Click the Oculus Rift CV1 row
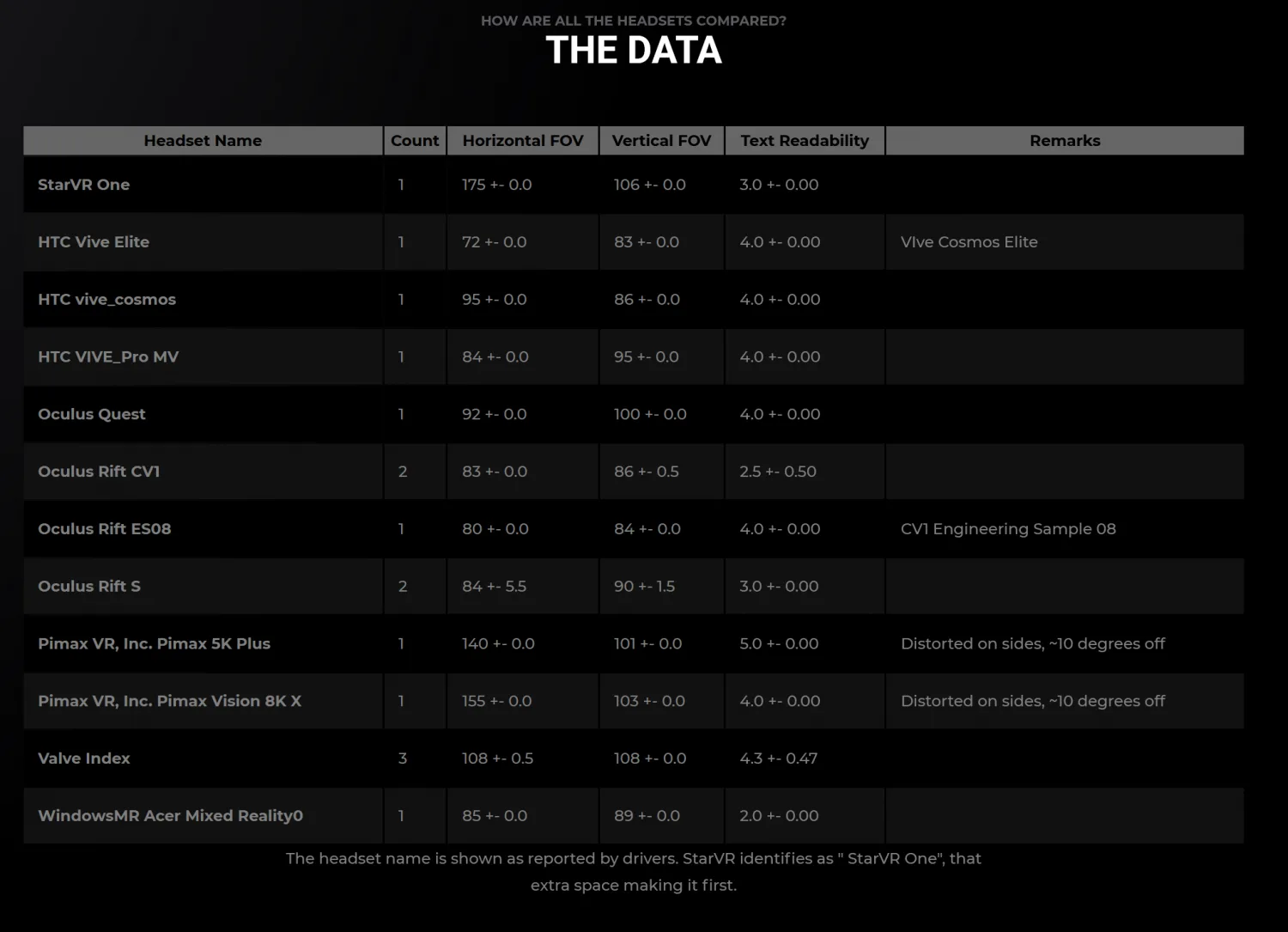The image size is (1288, 932). (634, 472)
